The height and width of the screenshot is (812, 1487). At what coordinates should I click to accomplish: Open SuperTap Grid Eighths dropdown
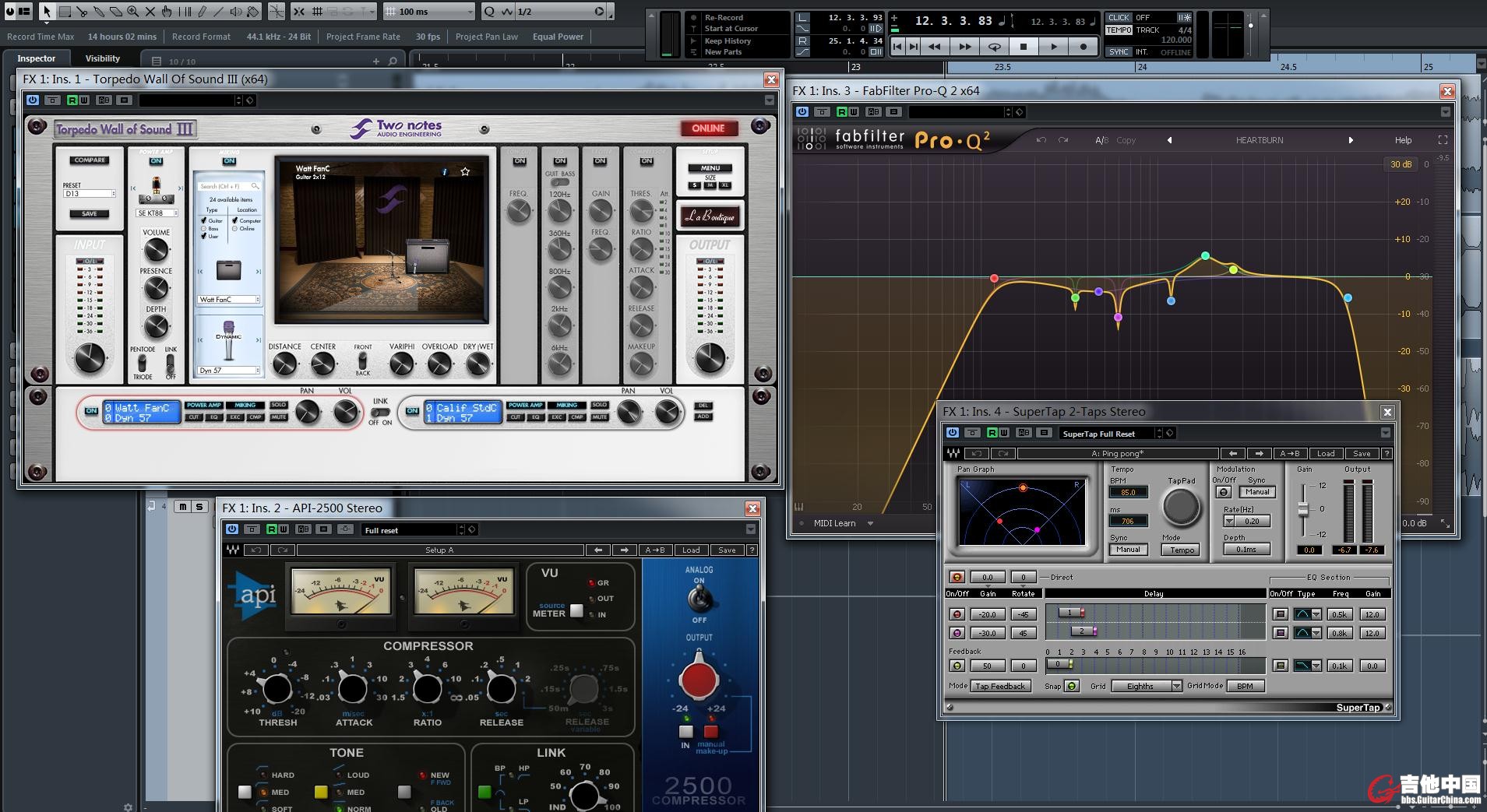click(x=1147, y=686)
